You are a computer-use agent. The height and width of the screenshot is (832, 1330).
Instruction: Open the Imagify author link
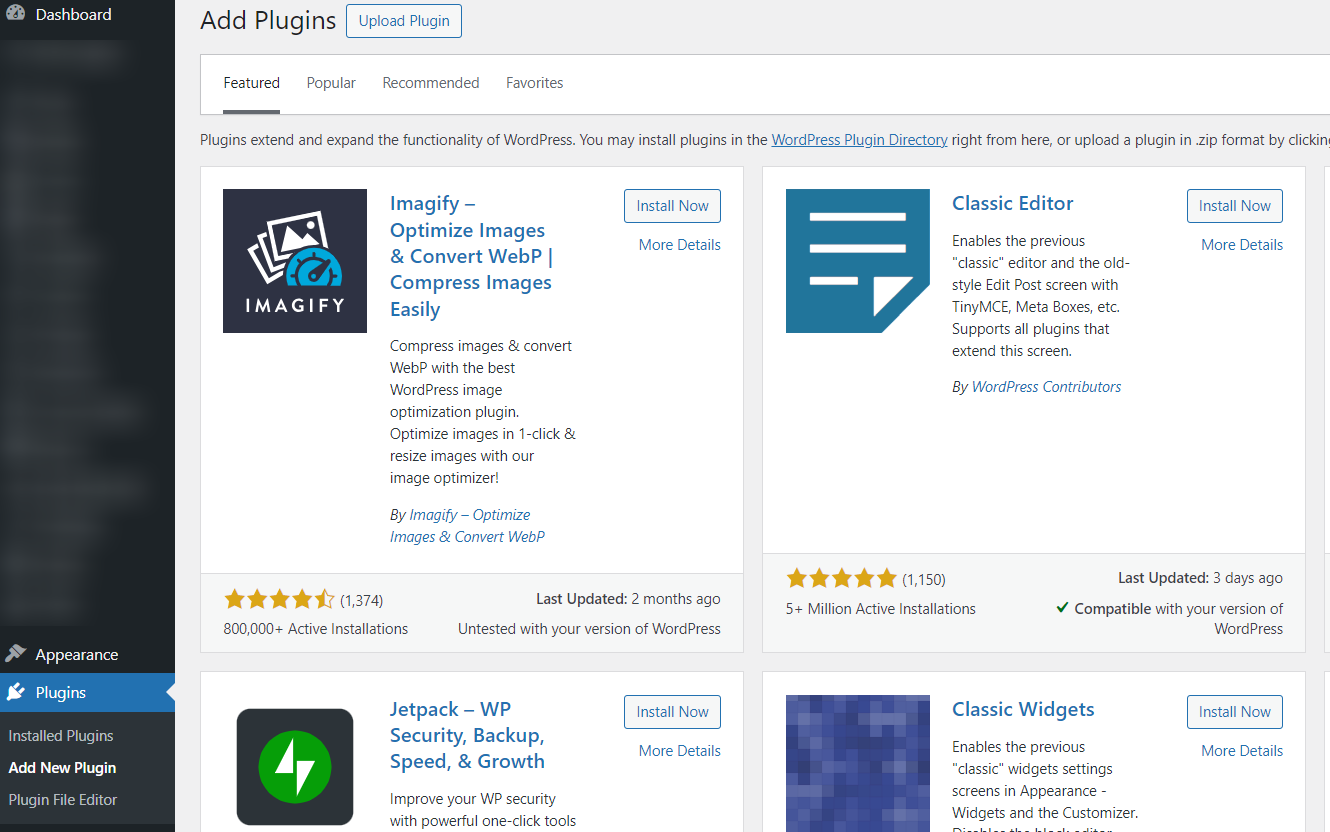click(x=469, y=526)
